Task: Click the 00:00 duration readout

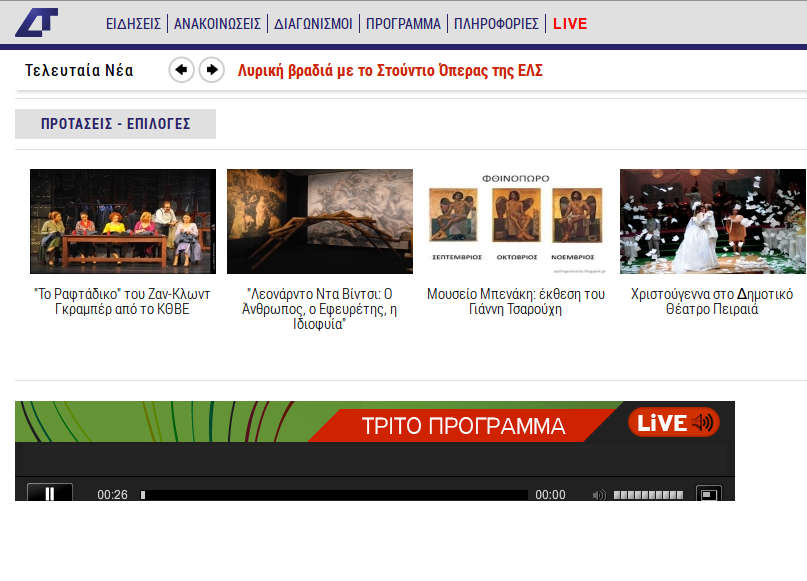Action: pos(550,495)
